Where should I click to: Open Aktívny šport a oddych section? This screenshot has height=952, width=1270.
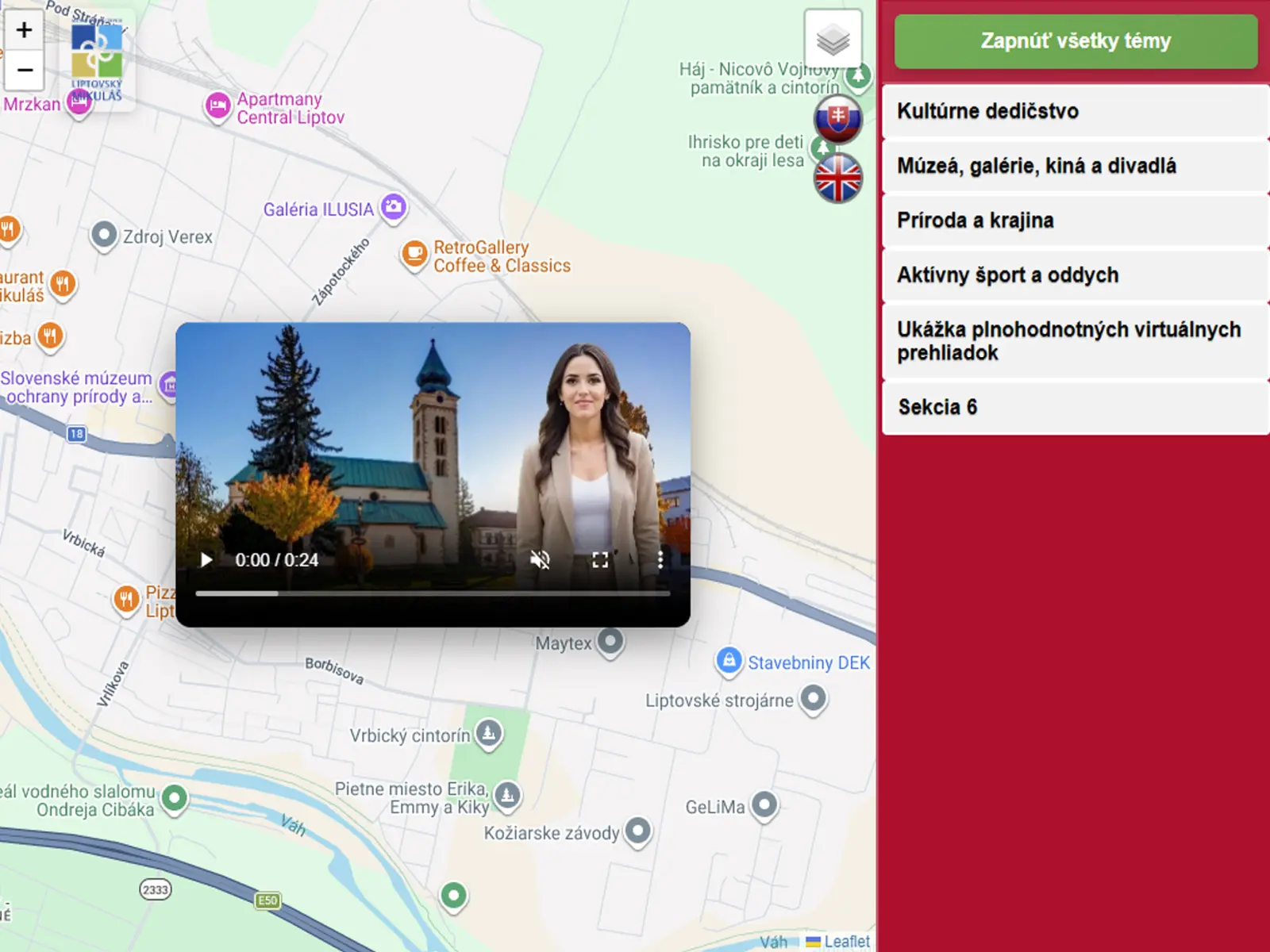click(x=1076, y=275)
